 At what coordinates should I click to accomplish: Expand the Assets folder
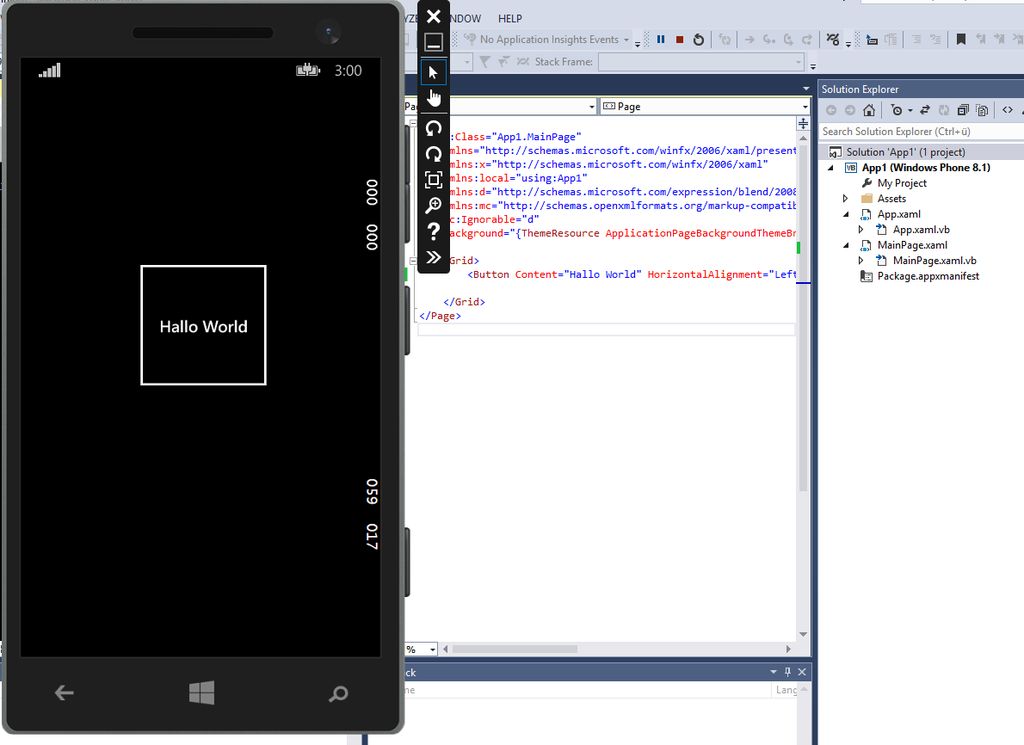click(x=845, y=199)
